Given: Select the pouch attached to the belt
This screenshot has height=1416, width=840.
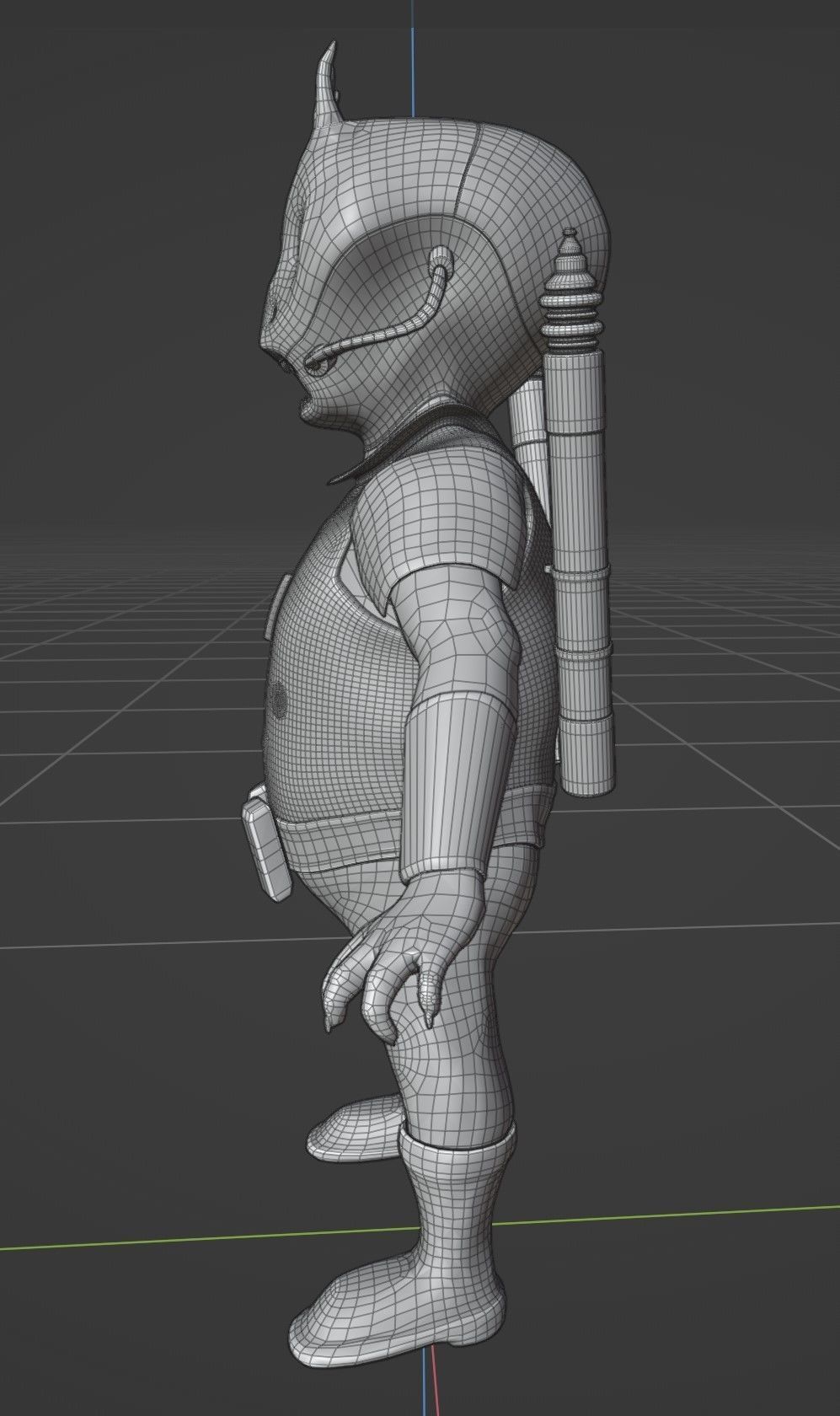Looking at the screenshot, I should [266, 848].
